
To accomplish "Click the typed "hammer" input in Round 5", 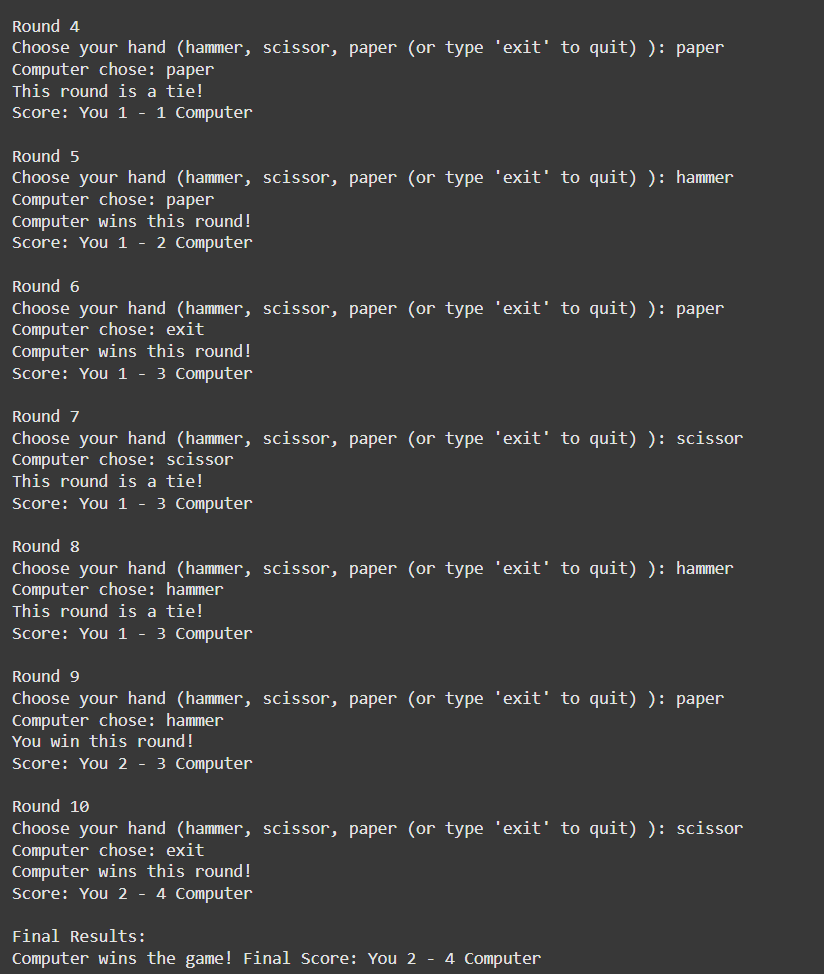I will point(704,178).
